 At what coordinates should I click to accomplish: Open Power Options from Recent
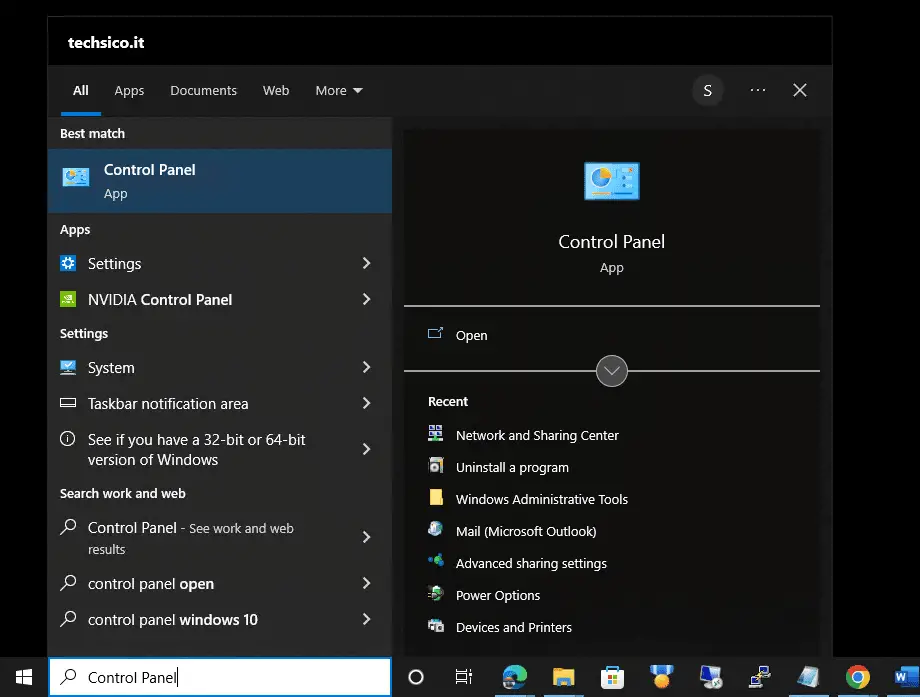[x=484, y=595]
